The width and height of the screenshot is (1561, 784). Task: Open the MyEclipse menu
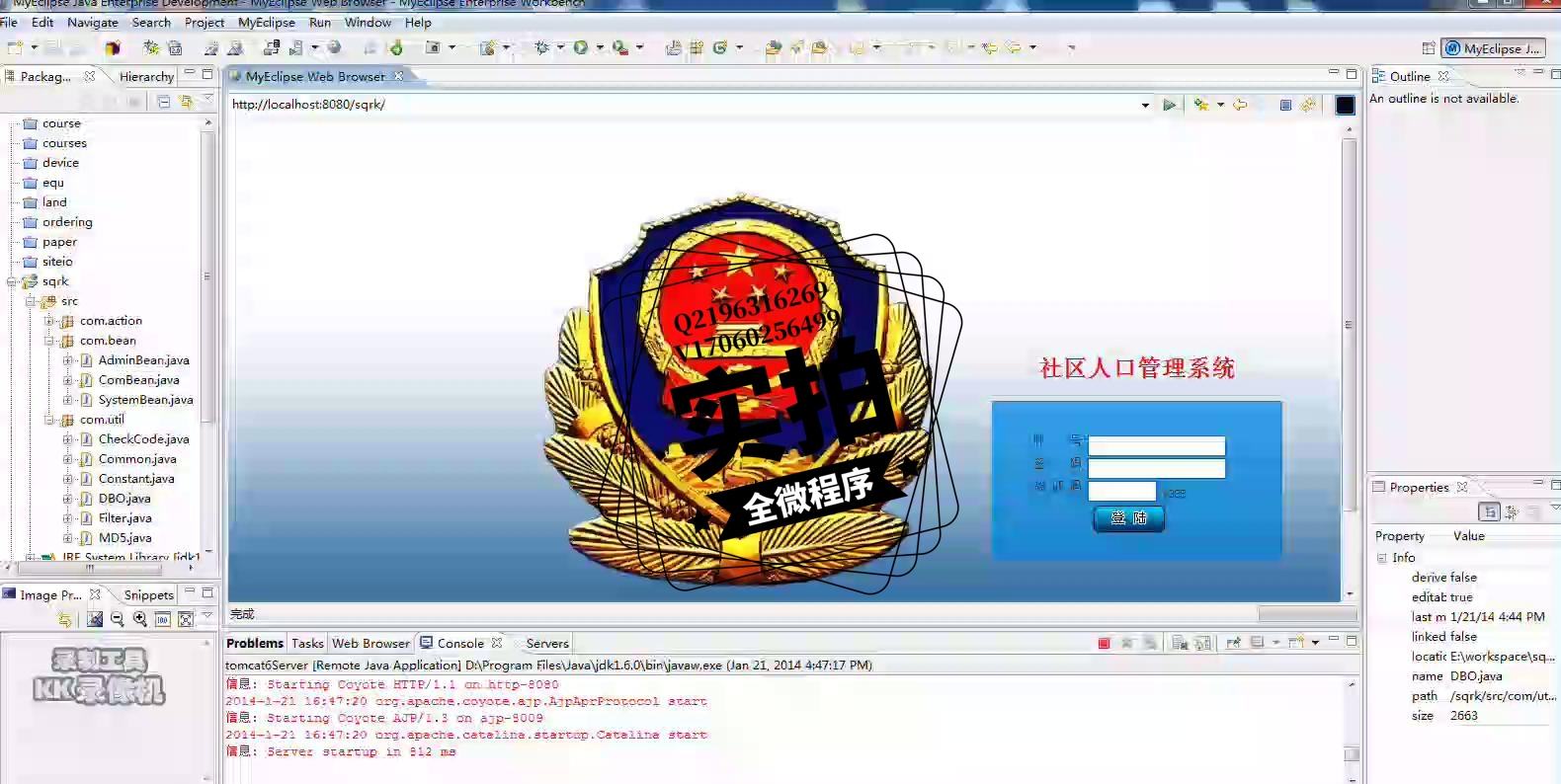266,22
